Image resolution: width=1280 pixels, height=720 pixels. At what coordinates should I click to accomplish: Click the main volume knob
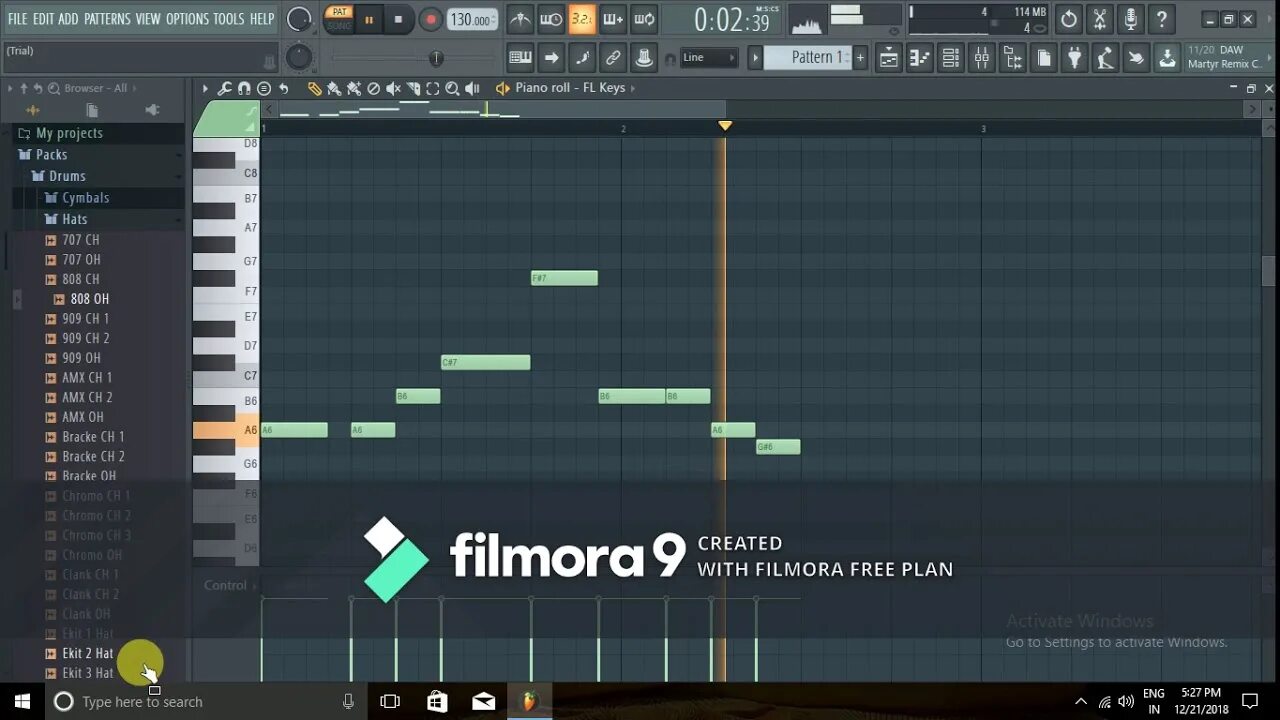[x=299, y=19]
